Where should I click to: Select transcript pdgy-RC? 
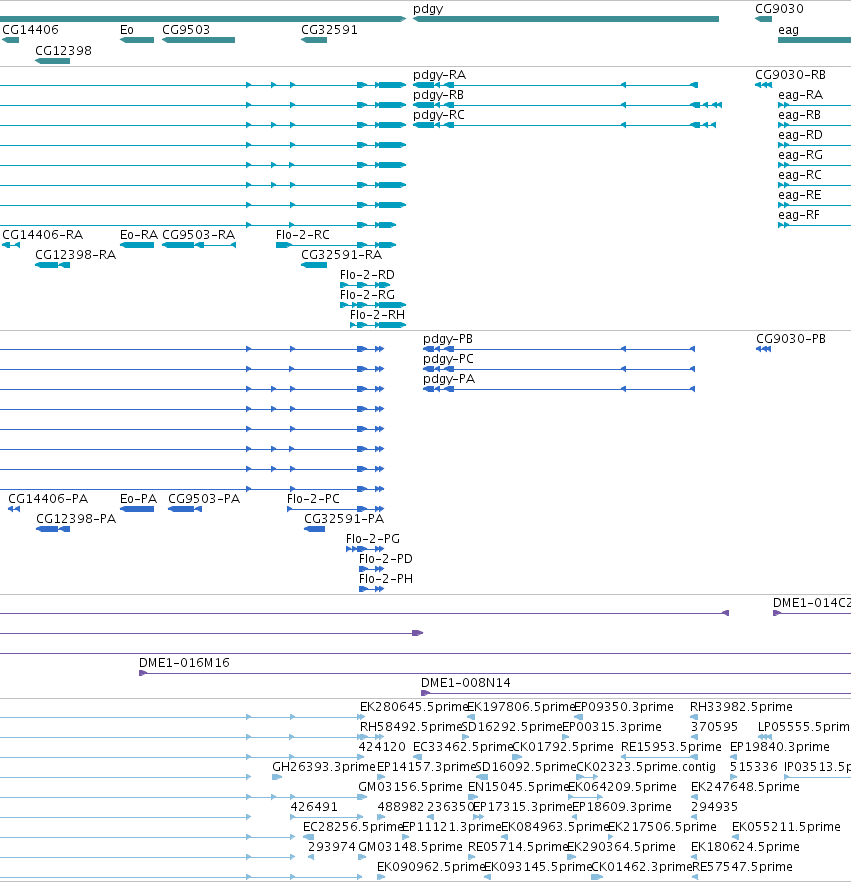pos(564,125)
